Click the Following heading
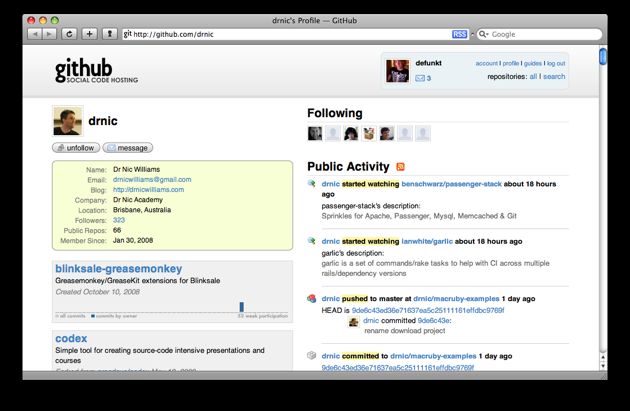The height and width of the screenshot is (411, 630). click(335, 113)
